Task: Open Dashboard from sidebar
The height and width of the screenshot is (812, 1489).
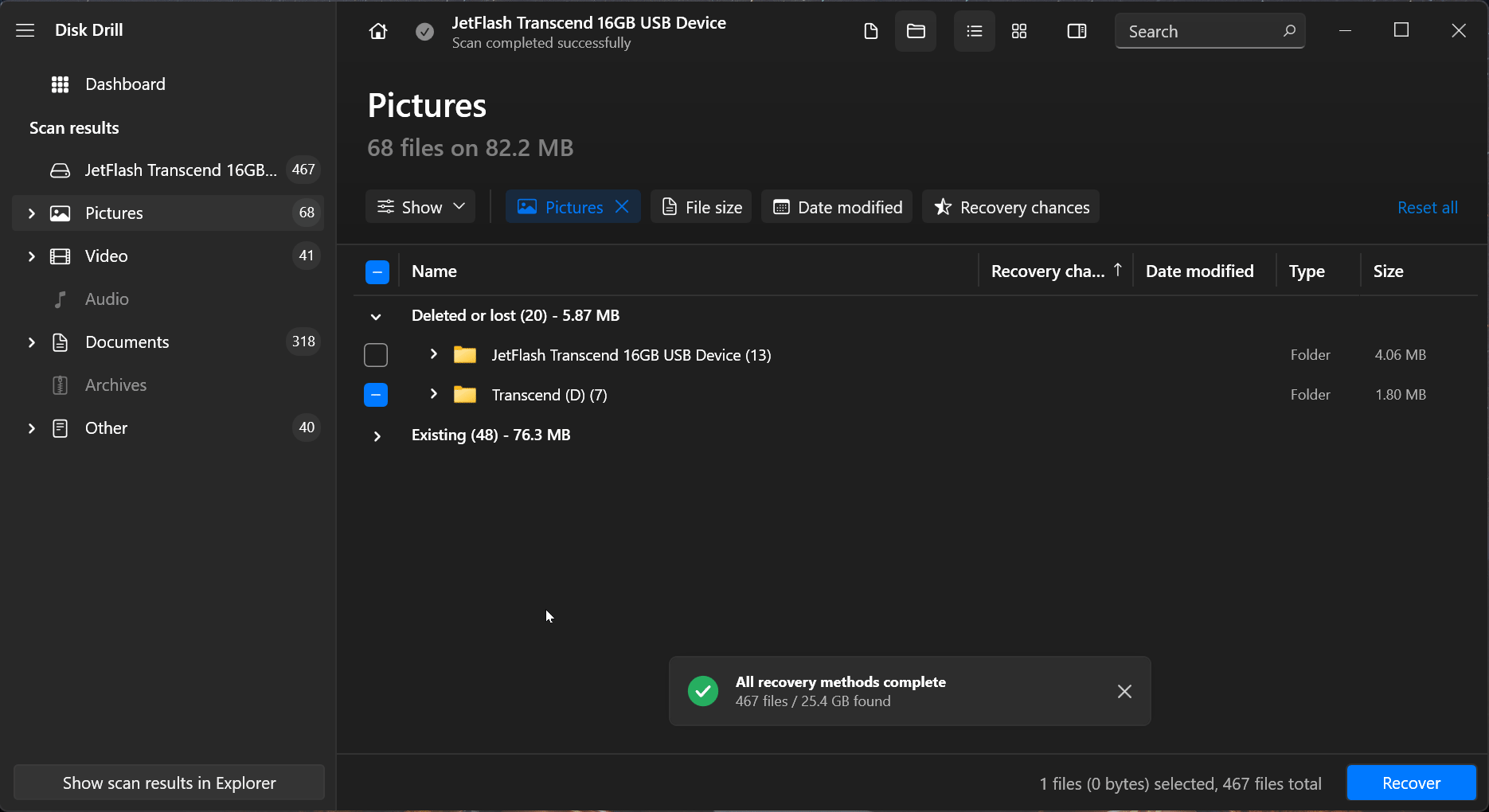Action: [x=125, y=84]
